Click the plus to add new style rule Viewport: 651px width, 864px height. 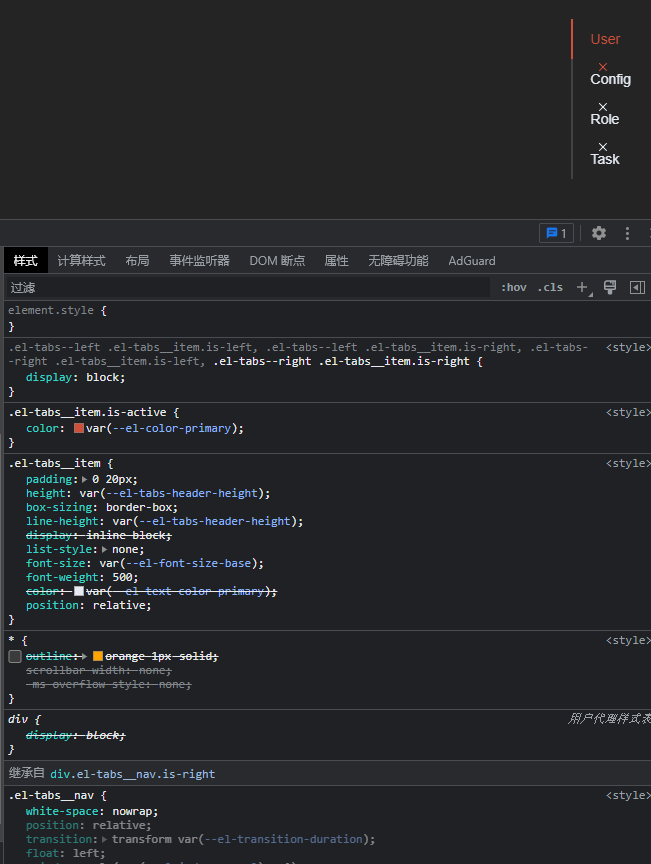582,287
